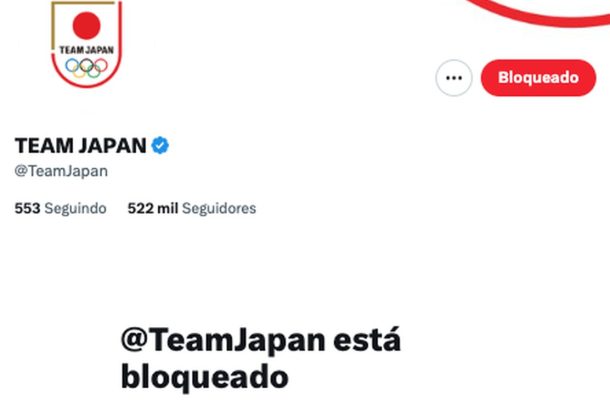Click the word bloqueado in heading's second line

tap(205, 377)
